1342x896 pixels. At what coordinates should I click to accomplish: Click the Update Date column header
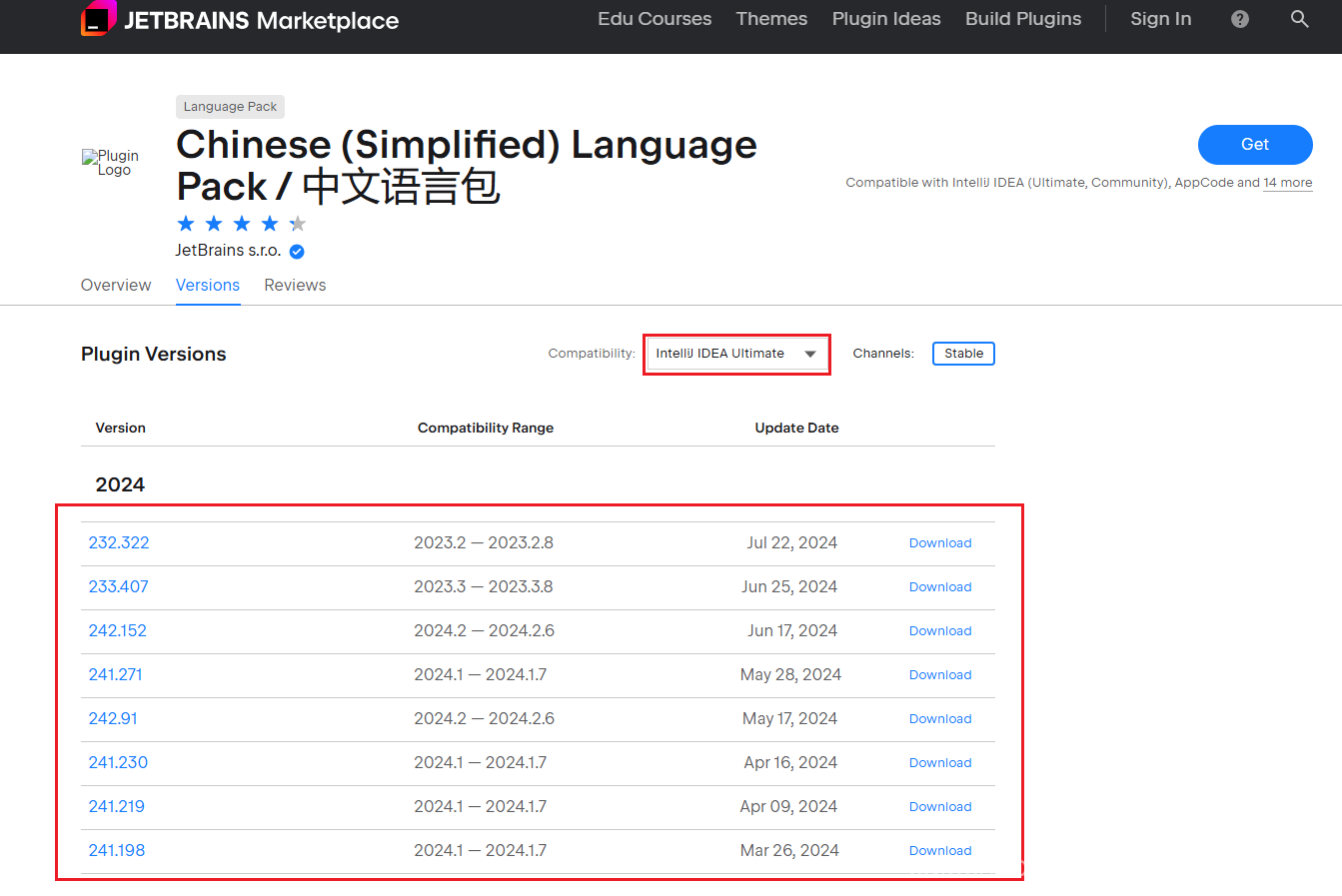coord(796,429)
